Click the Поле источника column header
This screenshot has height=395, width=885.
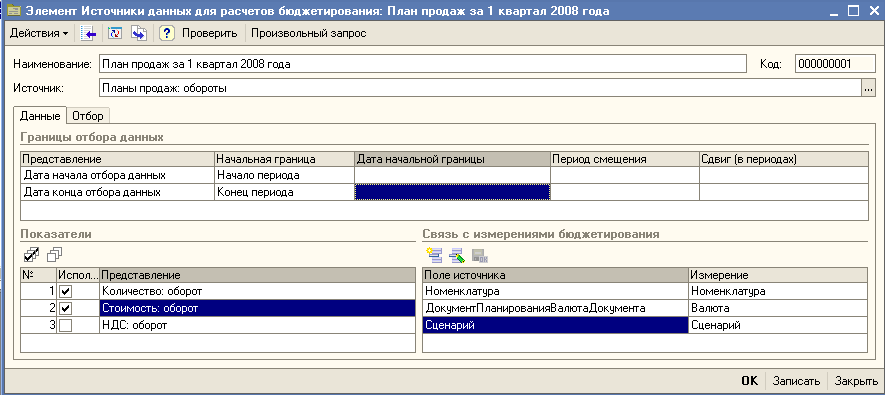click(x=555, y=275)
